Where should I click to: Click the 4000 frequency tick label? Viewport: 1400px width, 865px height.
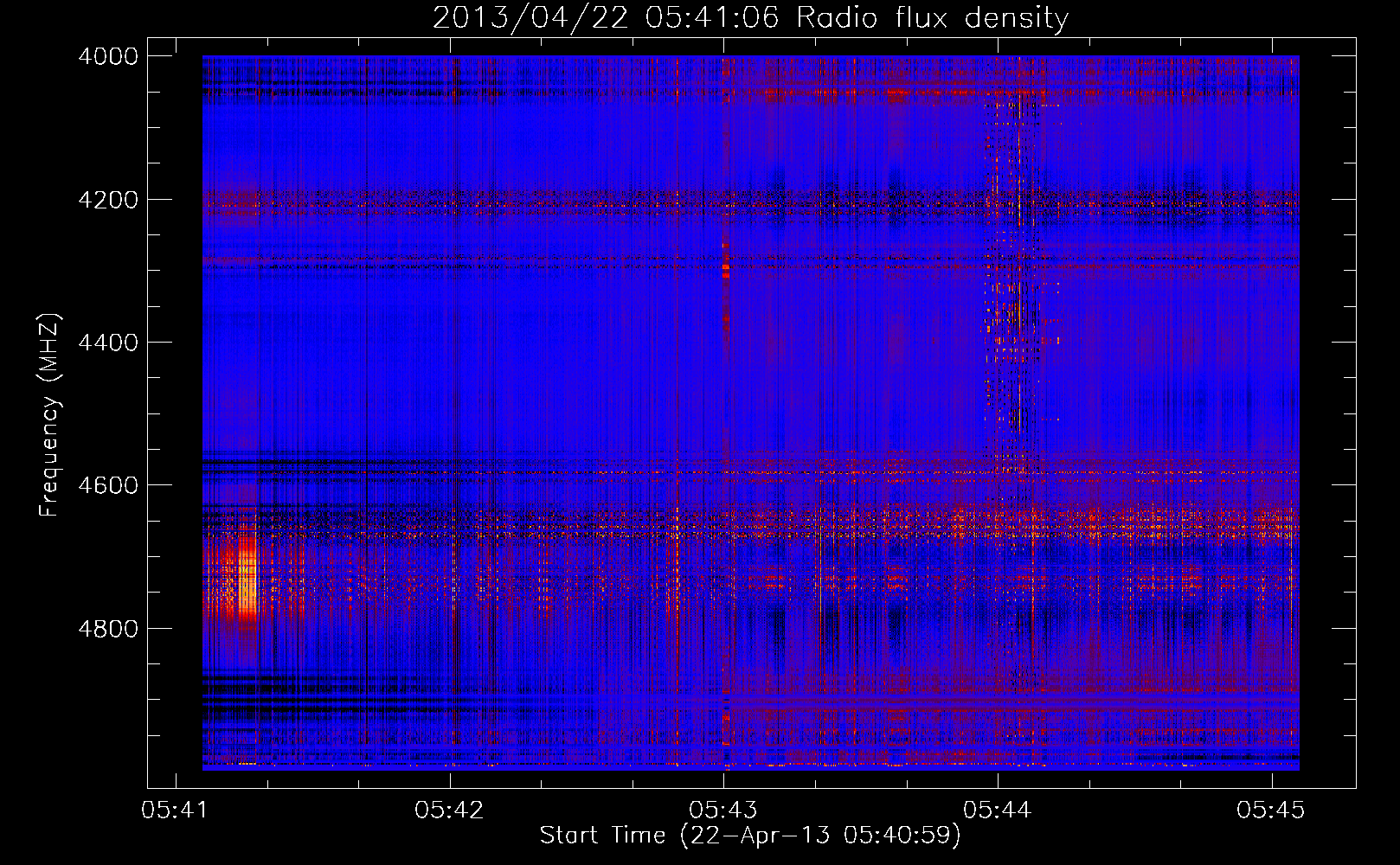click(108, 56)
